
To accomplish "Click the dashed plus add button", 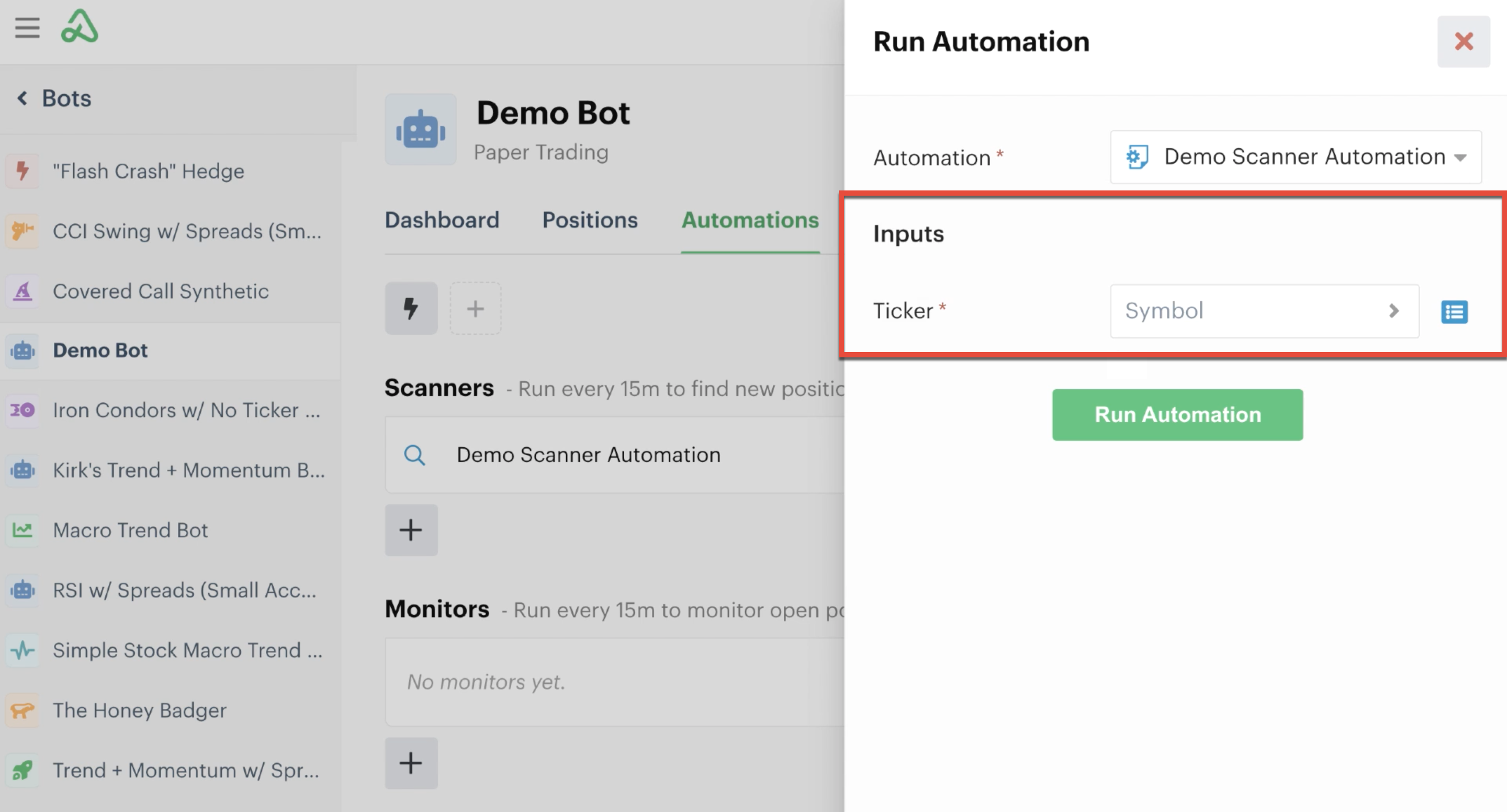I will [475, 308].
